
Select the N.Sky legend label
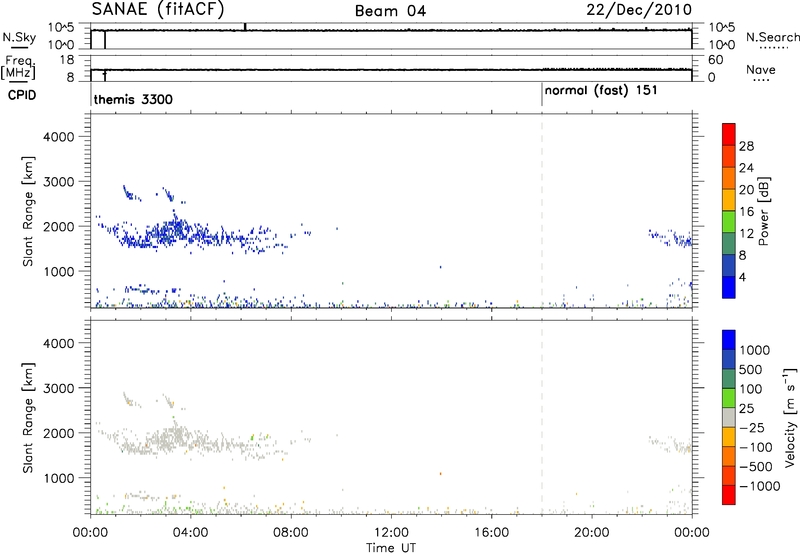point(19,37)
